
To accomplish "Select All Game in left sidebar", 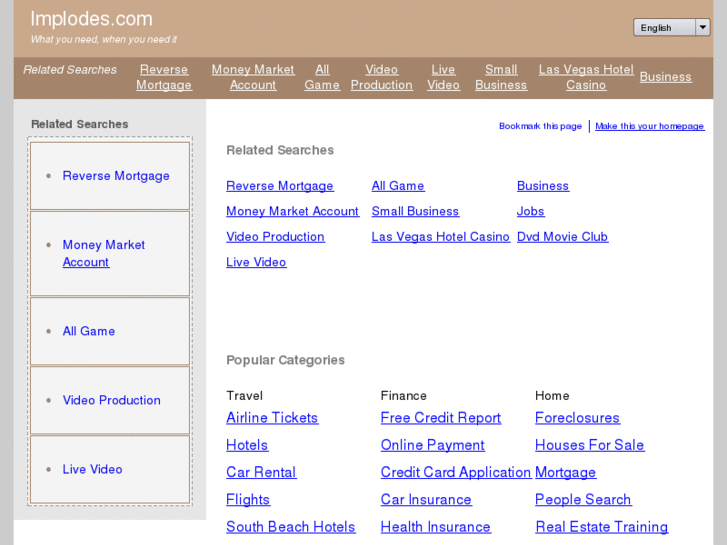I will click(x=89, y=331).
